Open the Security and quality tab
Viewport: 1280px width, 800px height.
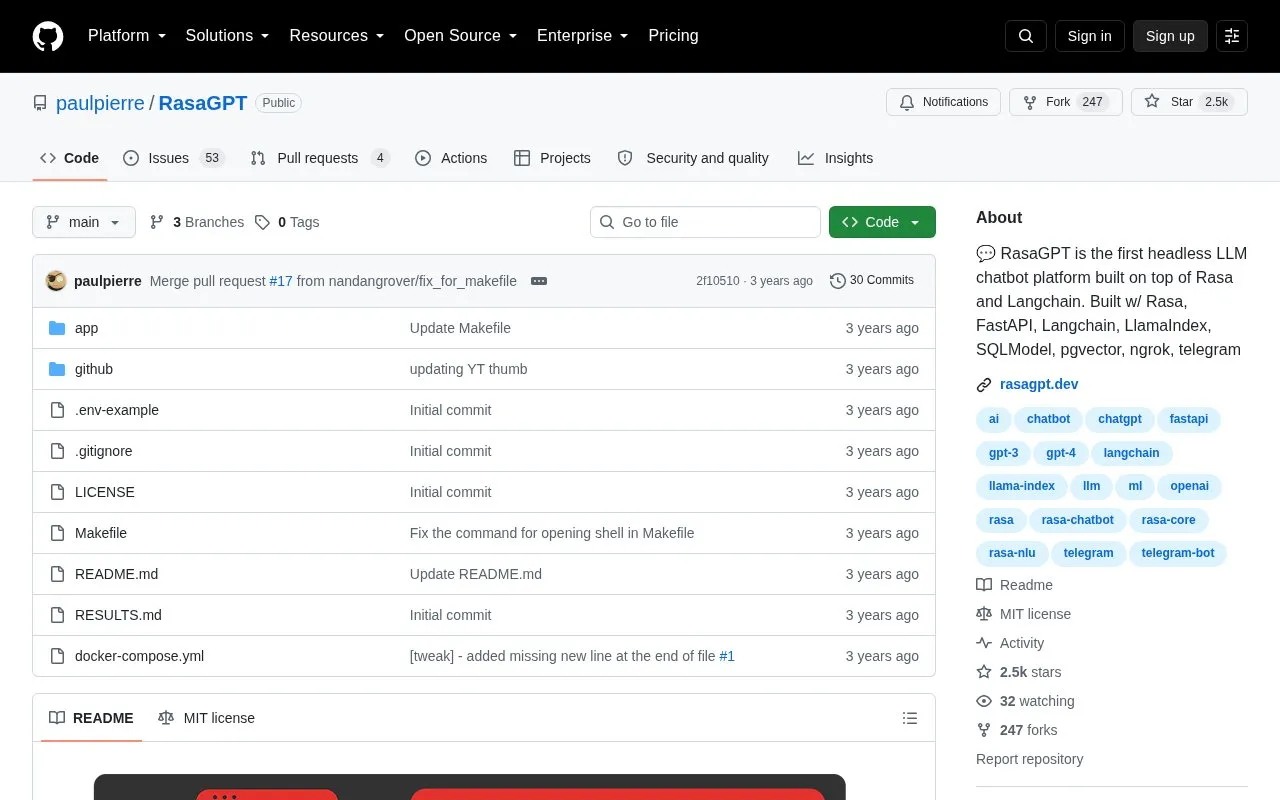click(x=693, y=158)
